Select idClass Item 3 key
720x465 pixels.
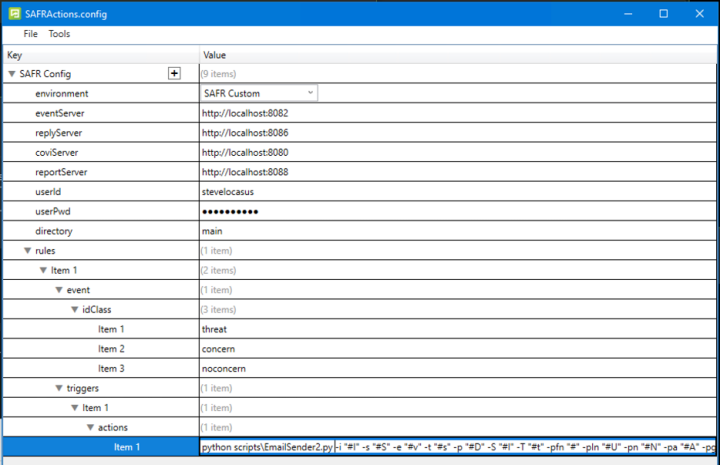111,369
